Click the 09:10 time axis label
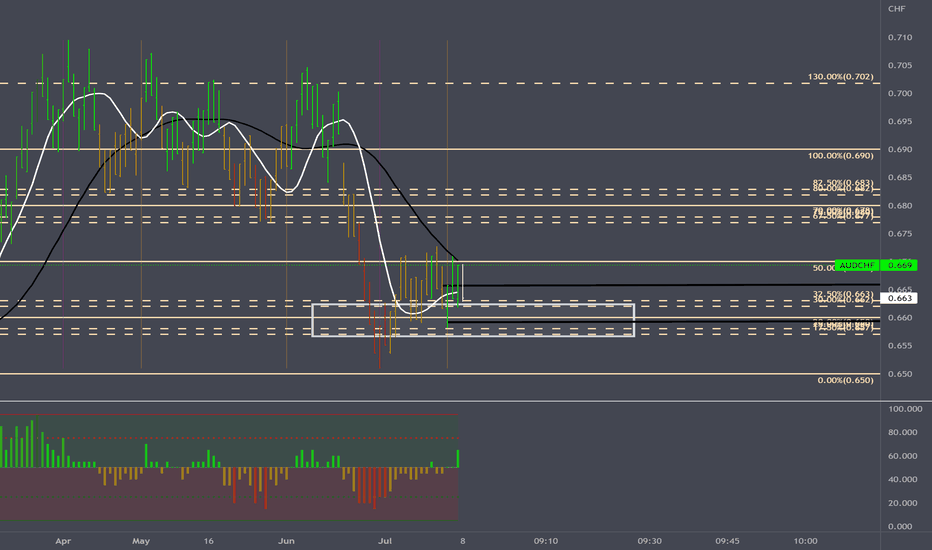 point(546,541)
